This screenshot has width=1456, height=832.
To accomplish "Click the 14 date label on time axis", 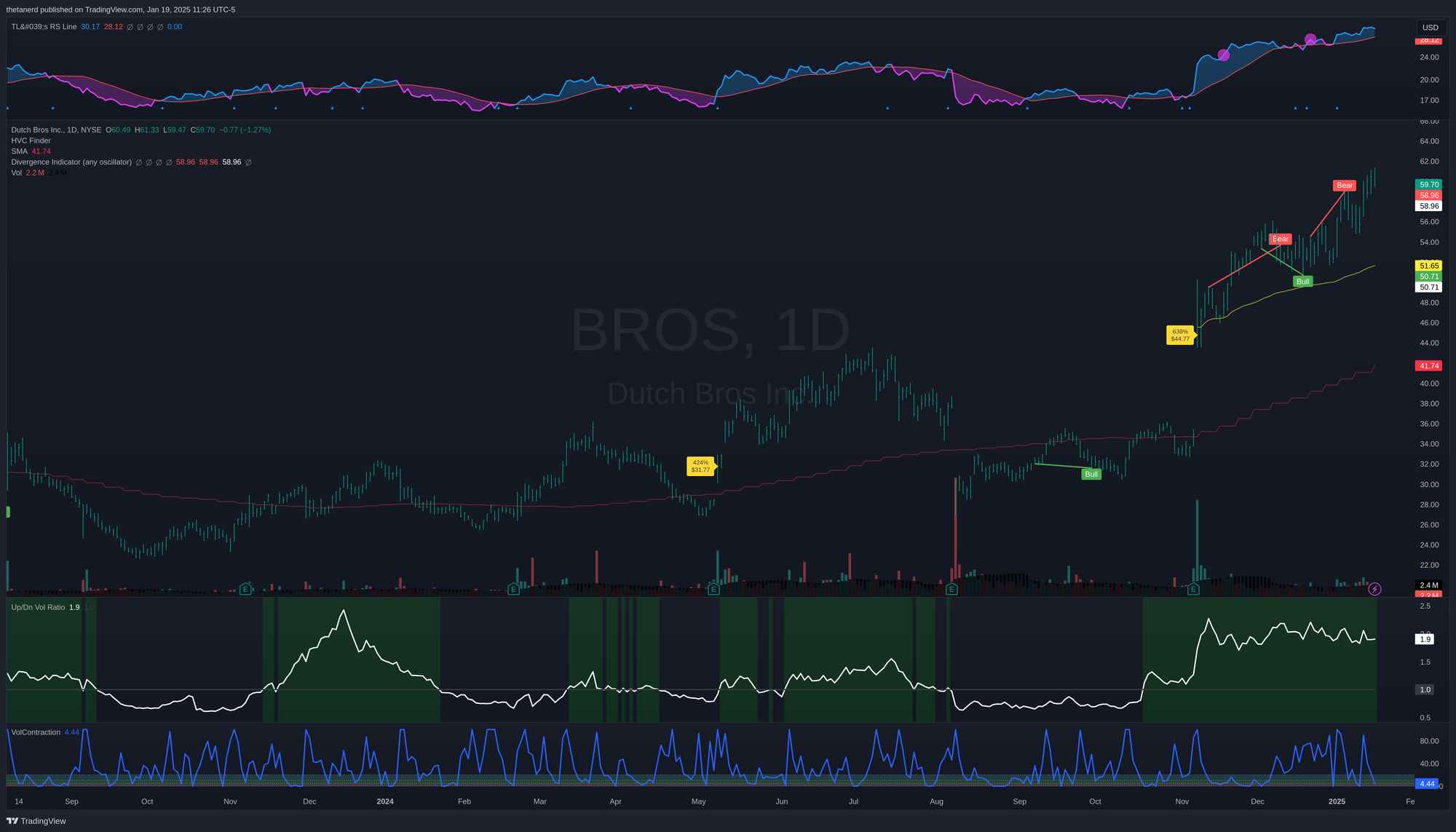I will [19, 801].
